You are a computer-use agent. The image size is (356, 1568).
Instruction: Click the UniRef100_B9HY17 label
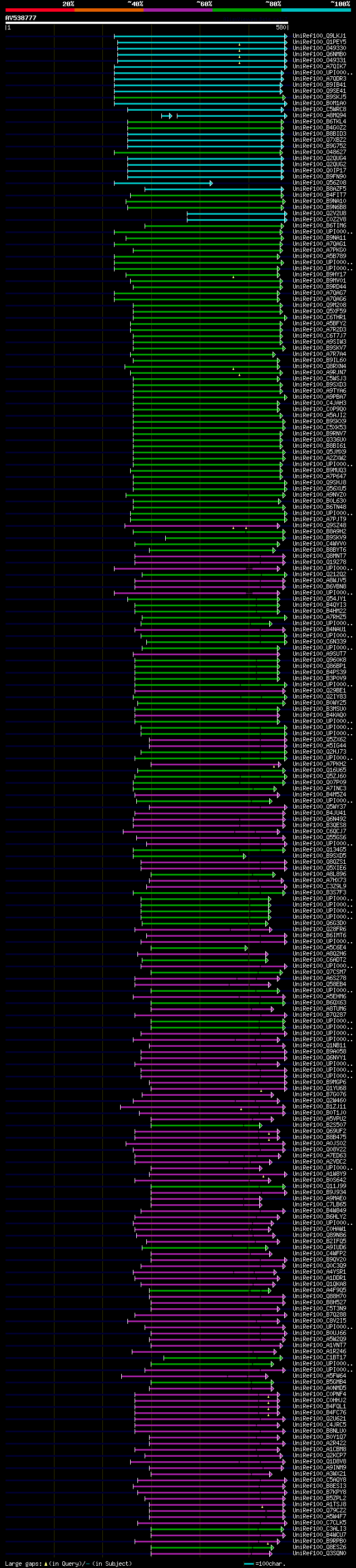(x=319, y=275)
